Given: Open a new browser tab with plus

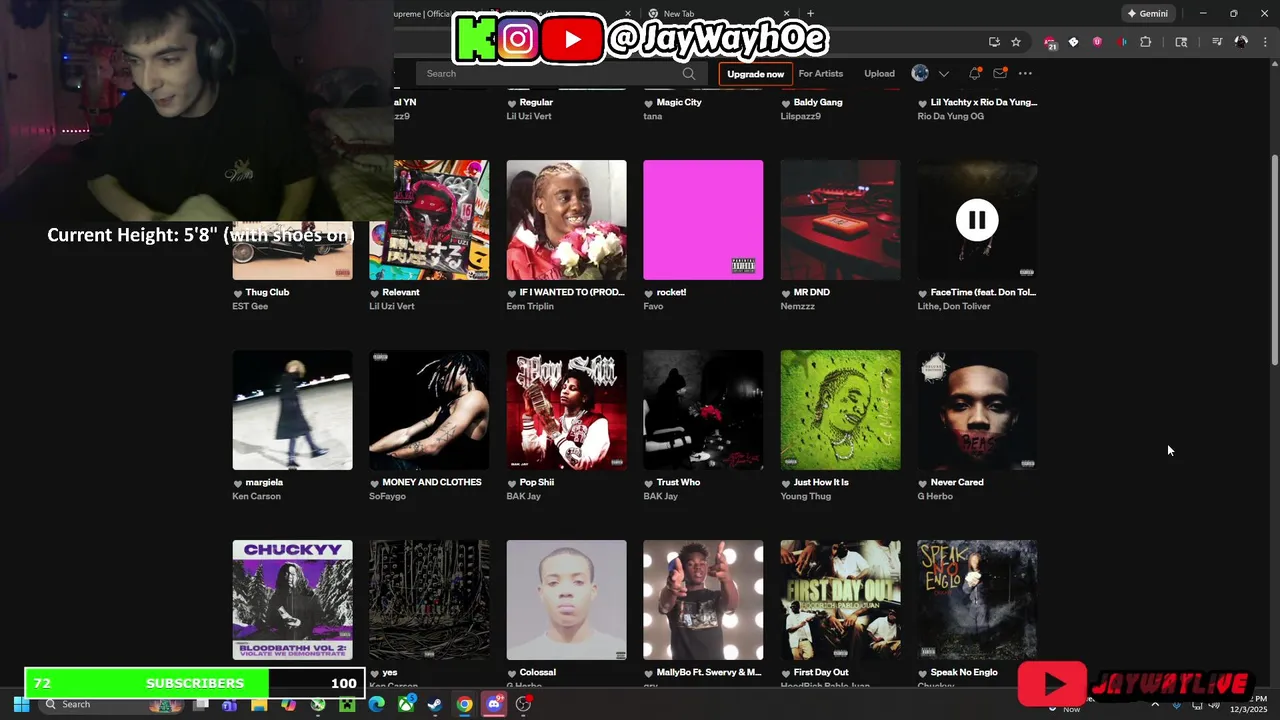Looking at the screenshot, I should pos(810,14).
